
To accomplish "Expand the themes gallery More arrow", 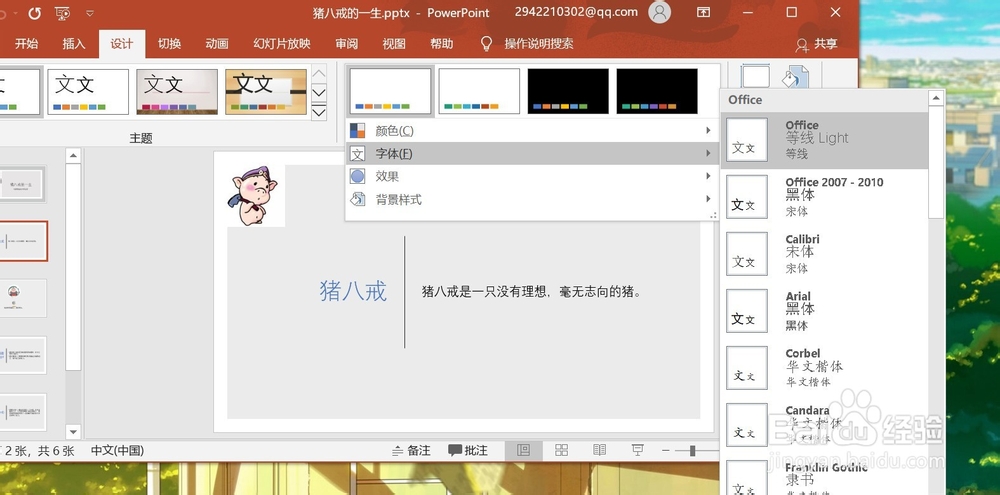I will (319, 112).
